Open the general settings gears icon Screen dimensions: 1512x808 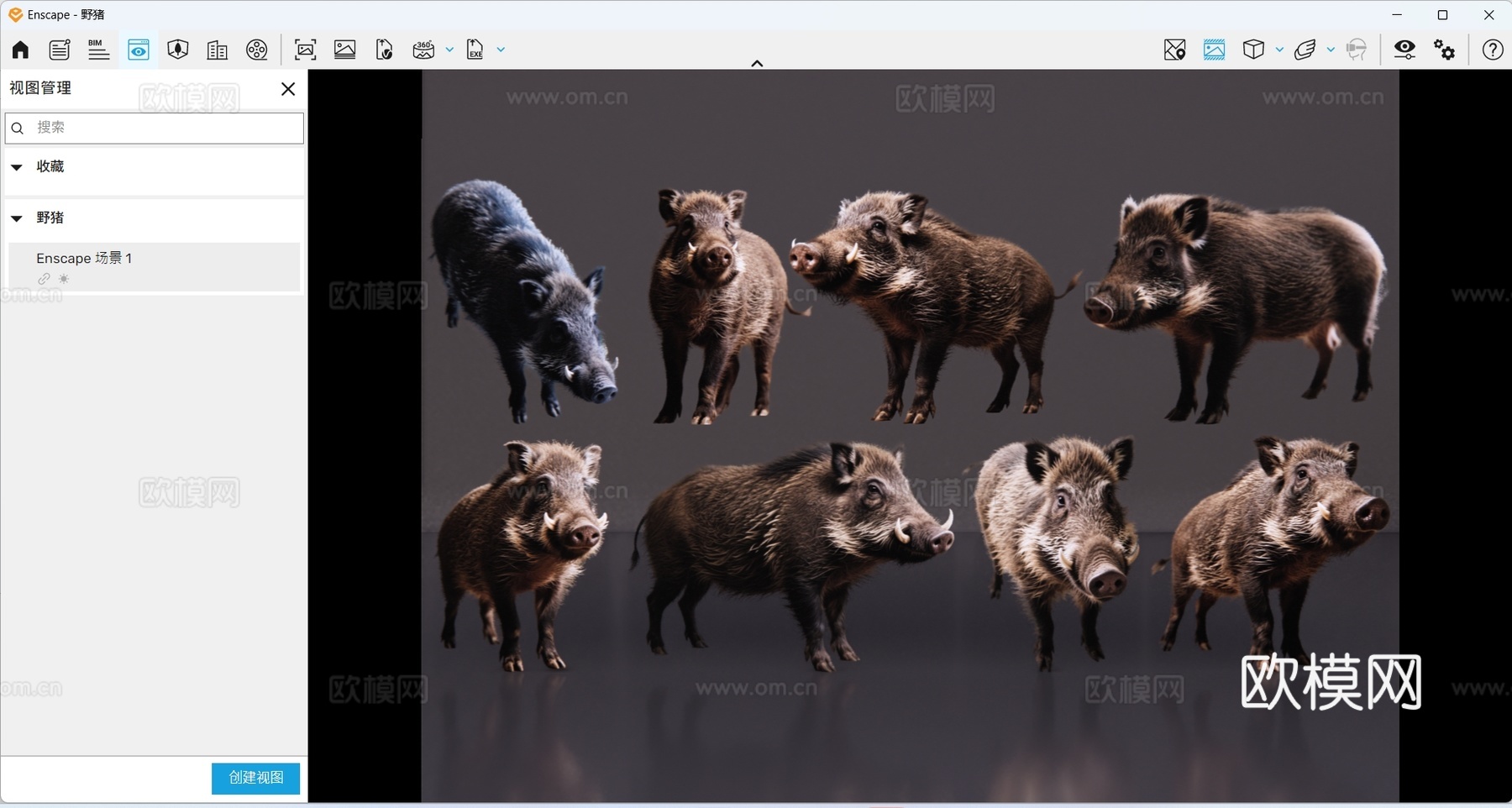point(1445,50)
